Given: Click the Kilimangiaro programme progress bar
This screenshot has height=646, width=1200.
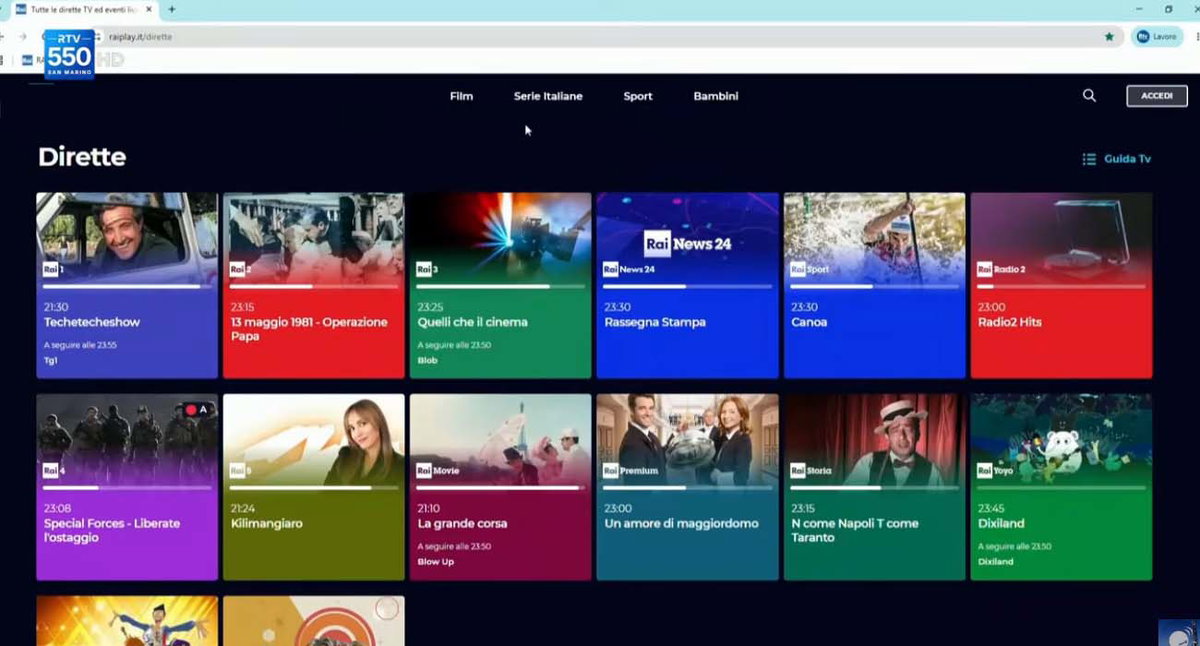Looking at the screenshot, I should point(314,488).
